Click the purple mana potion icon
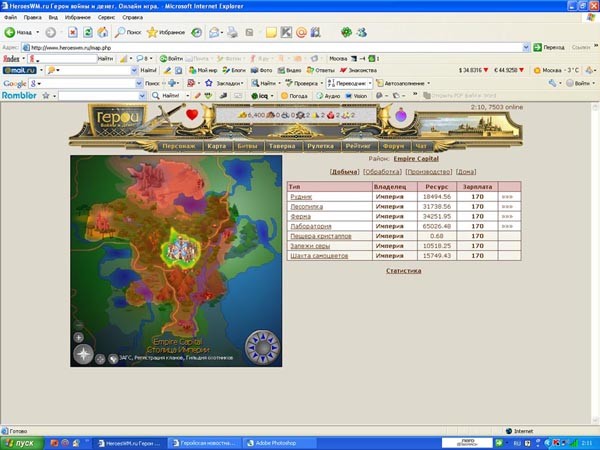The width and height of the screenshot is (600, 450). [x=402, y=116]
